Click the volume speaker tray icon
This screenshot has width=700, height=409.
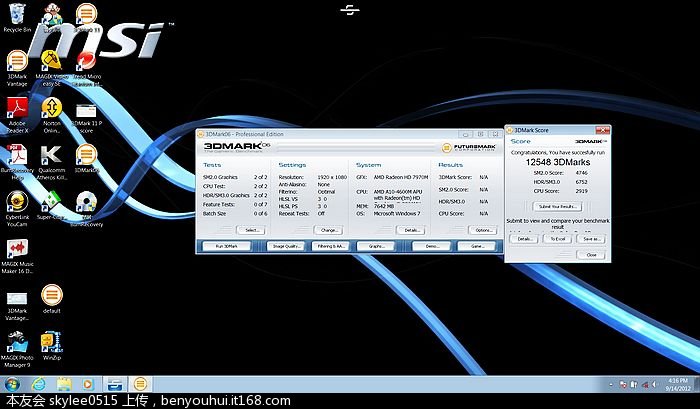click(x=655, y=384)
